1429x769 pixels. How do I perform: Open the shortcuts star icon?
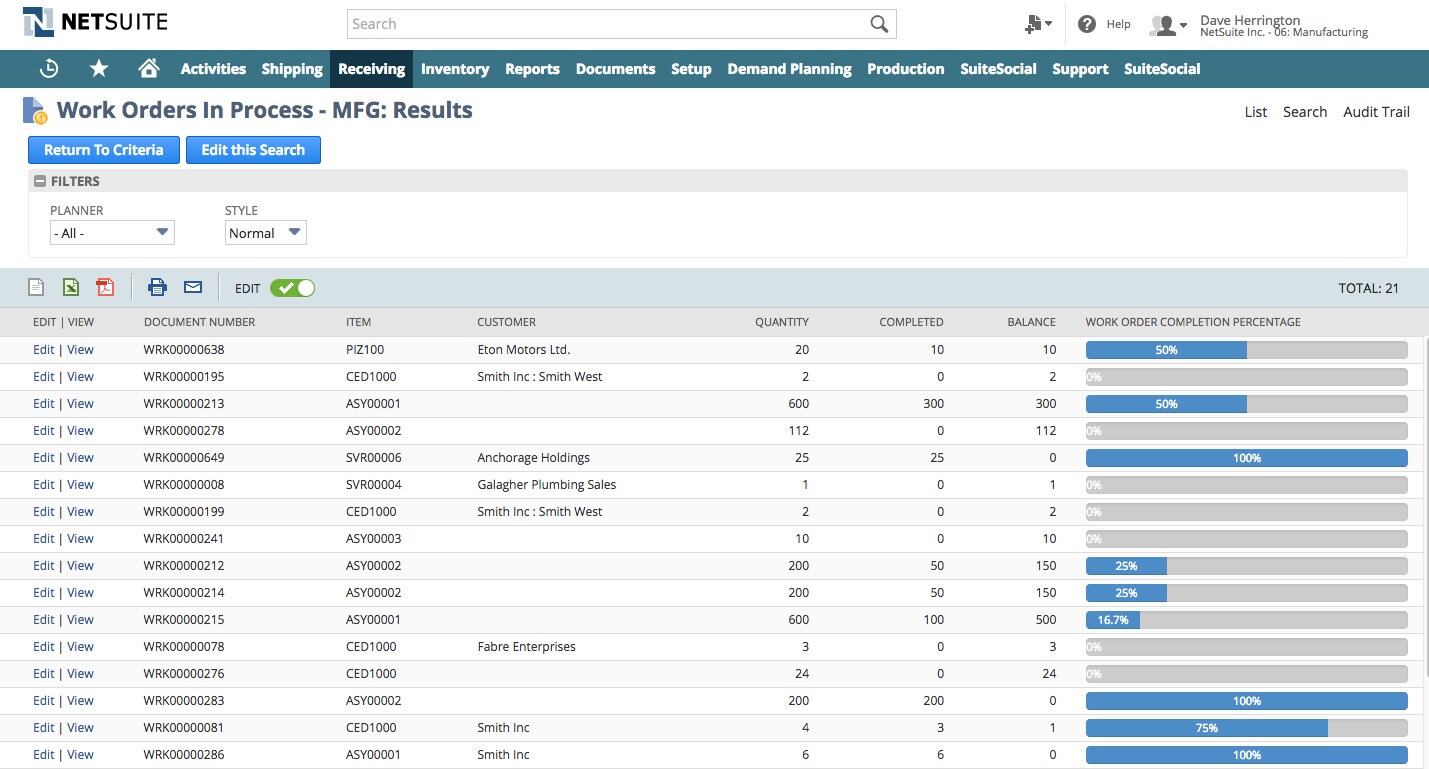click(99, 69)
